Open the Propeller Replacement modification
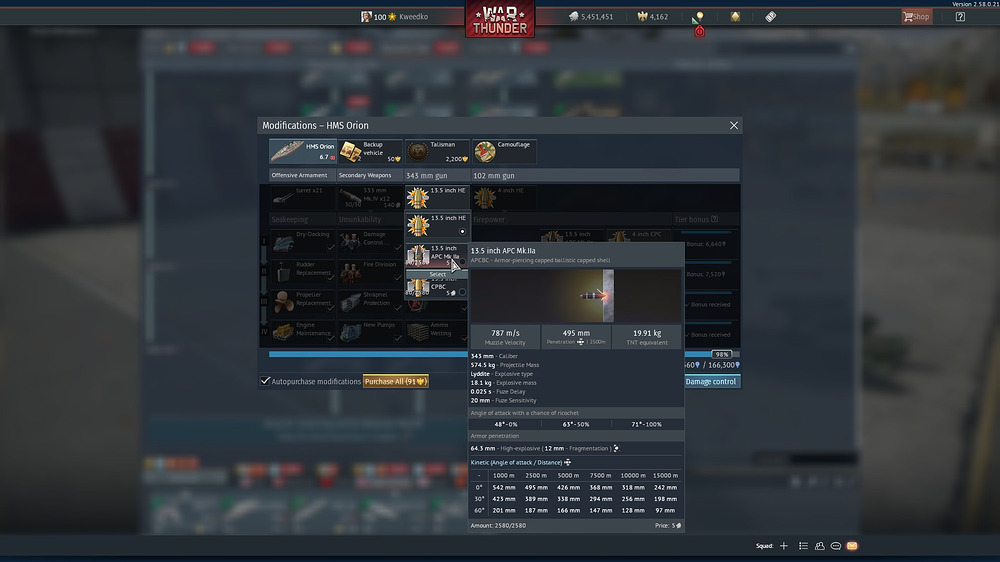This screenshot has width=1000, height=562. tap(303, 302)
